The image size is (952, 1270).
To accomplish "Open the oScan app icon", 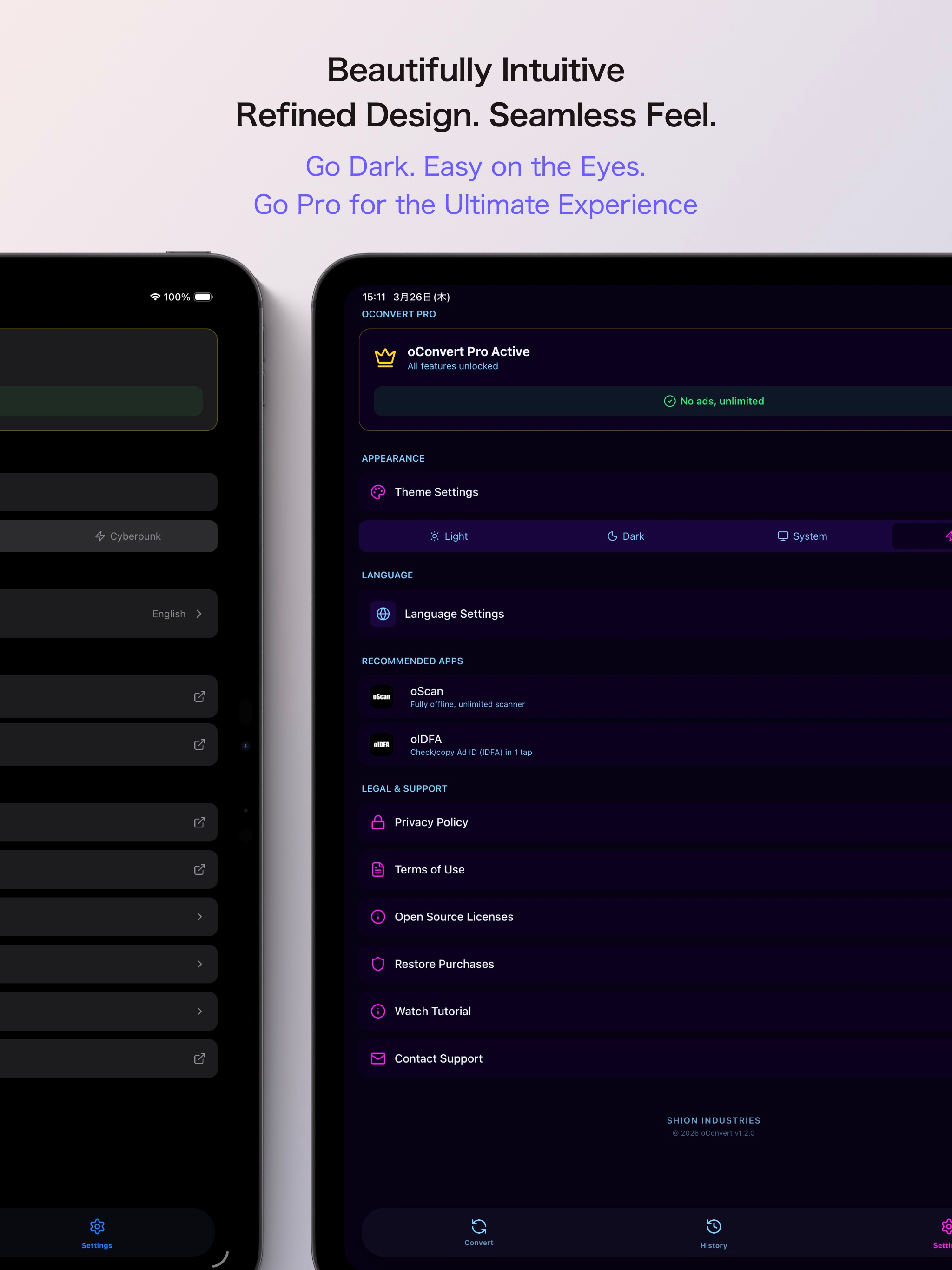I will point(382,696).
